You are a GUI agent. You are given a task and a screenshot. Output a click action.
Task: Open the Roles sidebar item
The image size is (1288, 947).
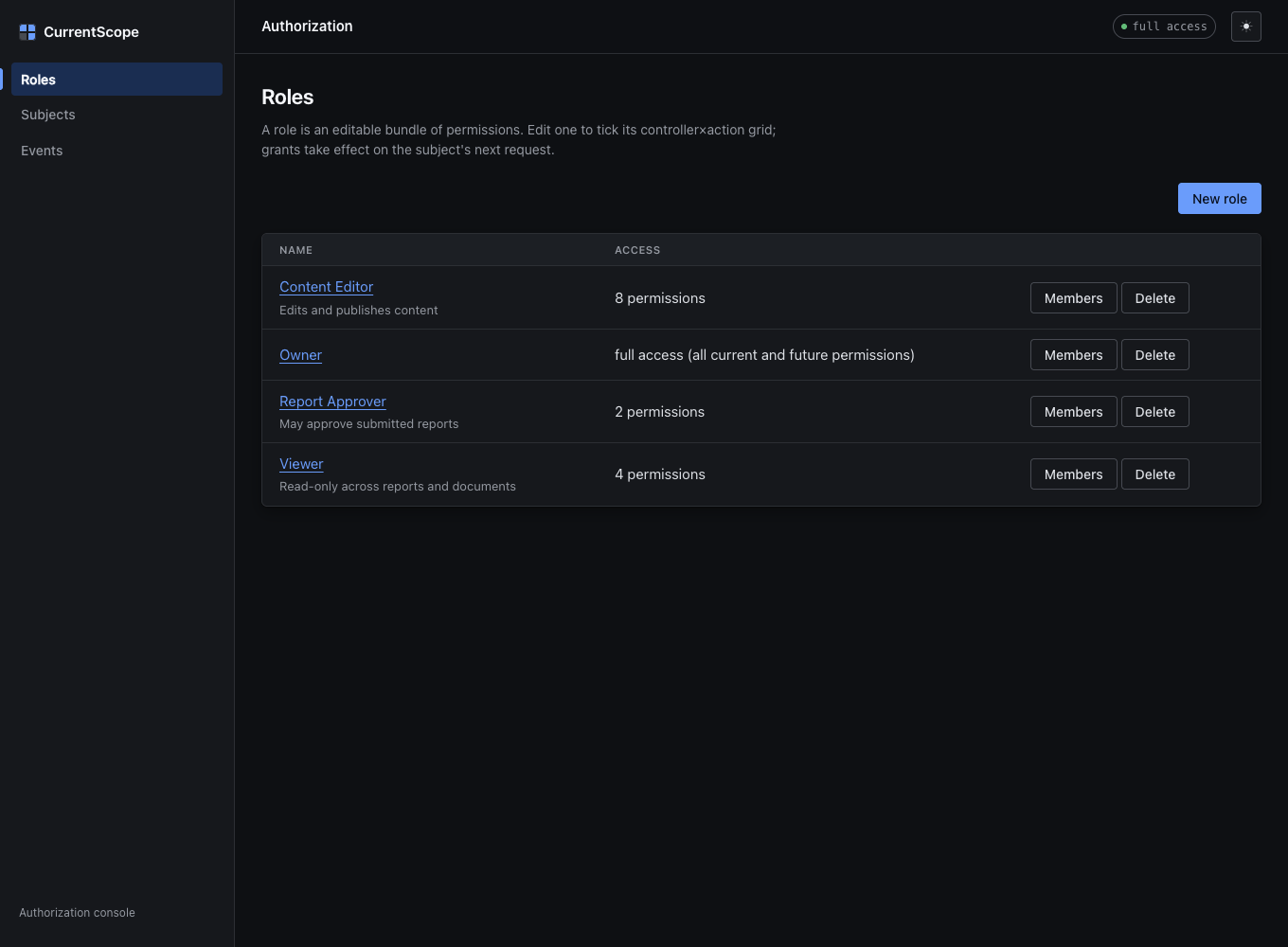pyautogui.click(x=116, y=80)
